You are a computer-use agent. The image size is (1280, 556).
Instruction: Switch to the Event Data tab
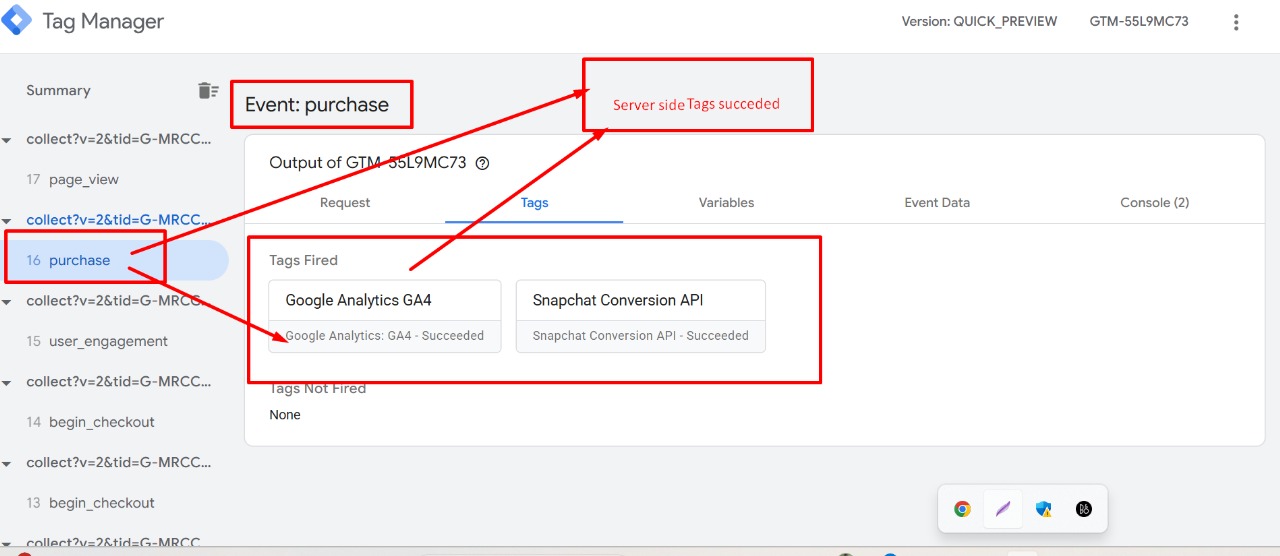coord(937,202)
